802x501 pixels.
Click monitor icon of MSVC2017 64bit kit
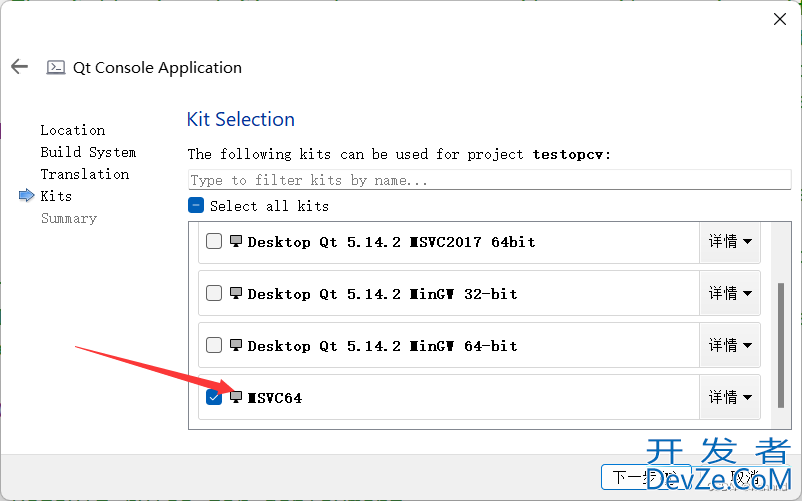coord(236,241)
